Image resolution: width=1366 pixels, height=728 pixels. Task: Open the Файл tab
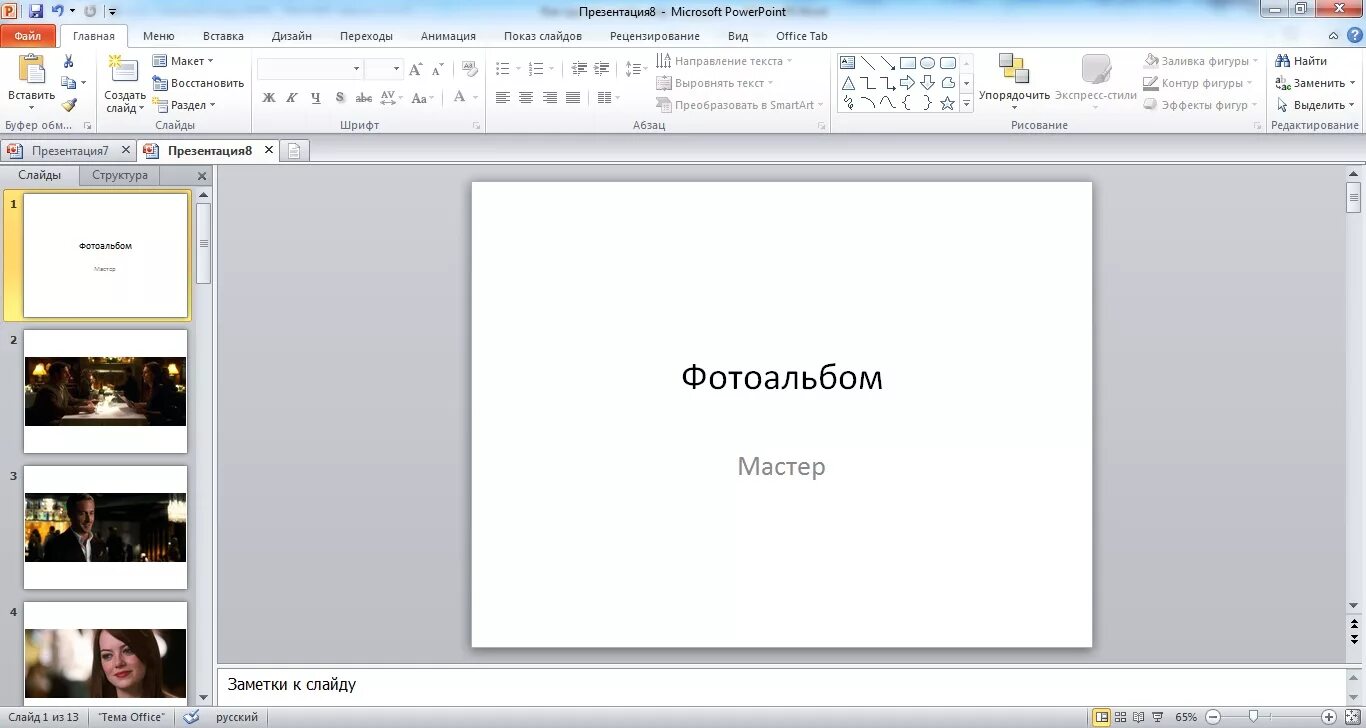pos(28,36)
